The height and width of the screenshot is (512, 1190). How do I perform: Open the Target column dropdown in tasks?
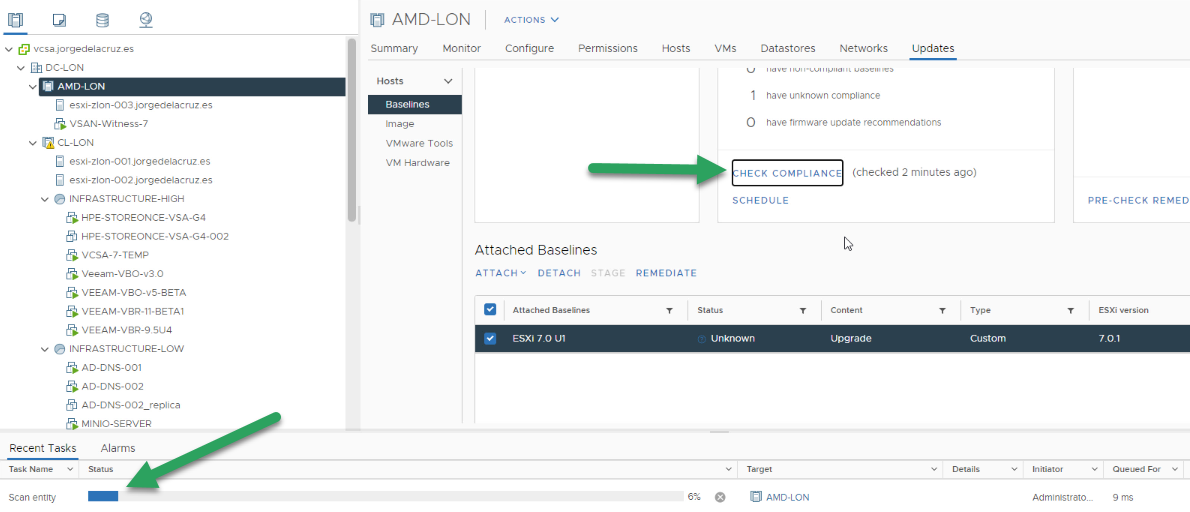pyautogui.click(x=933, y=470)
